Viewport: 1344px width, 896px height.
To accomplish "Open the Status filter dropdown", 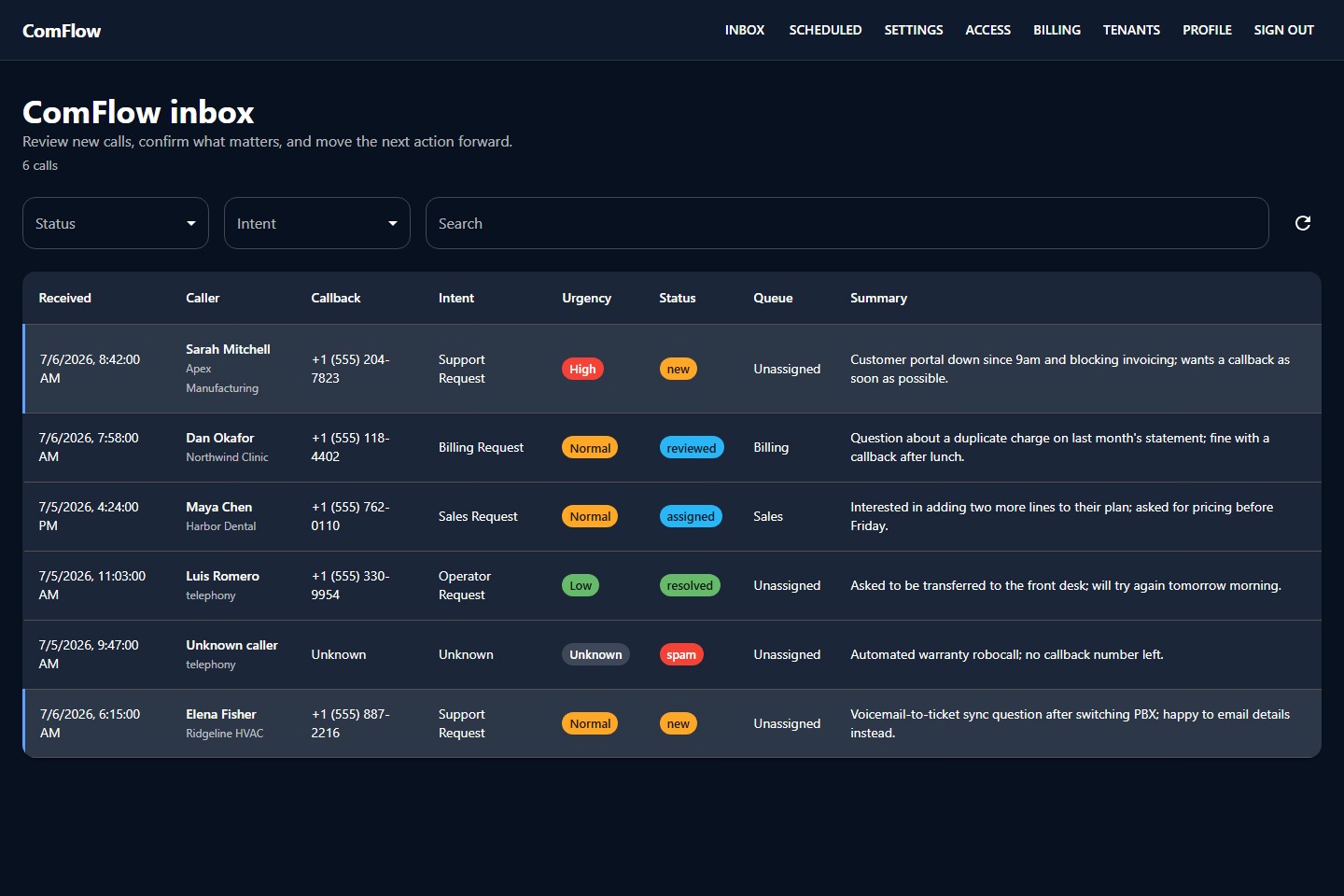I will coord(116,223).
